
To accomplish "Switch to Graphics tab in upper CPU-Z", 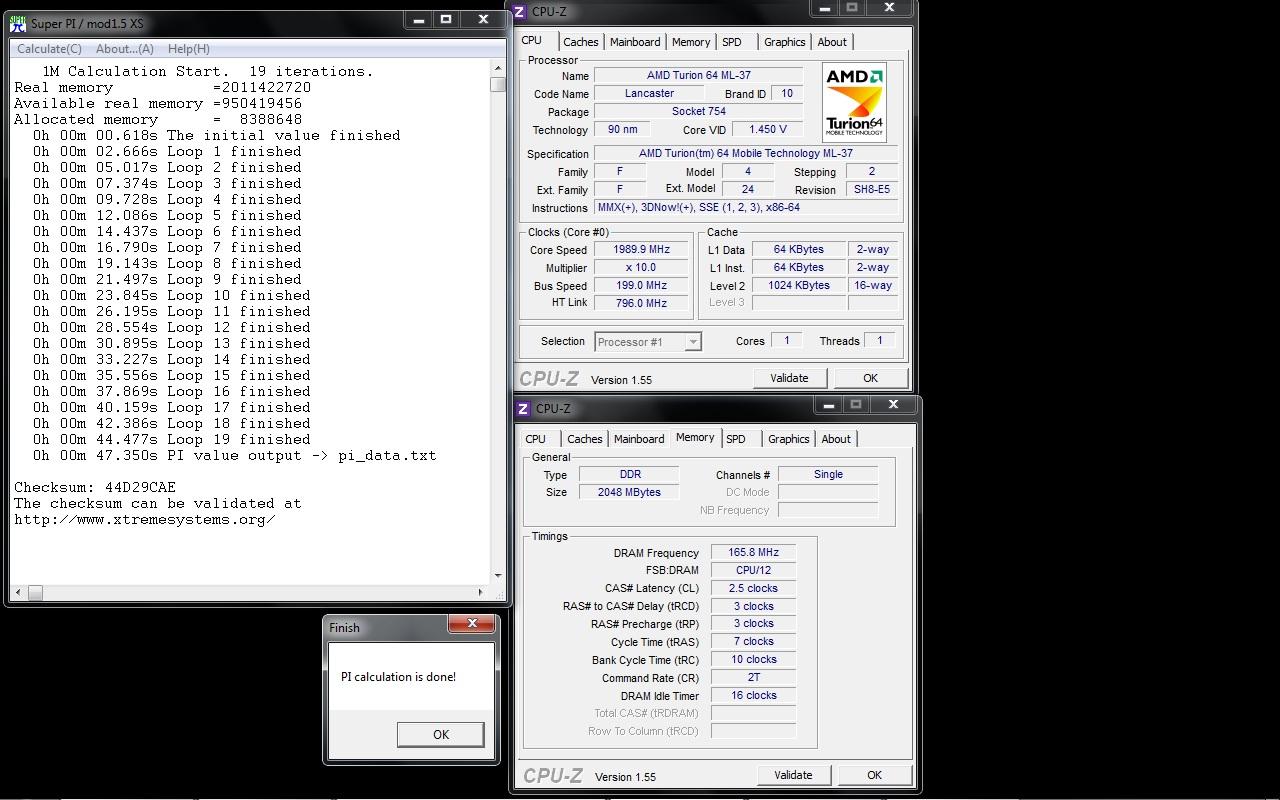I will (784, 42).
